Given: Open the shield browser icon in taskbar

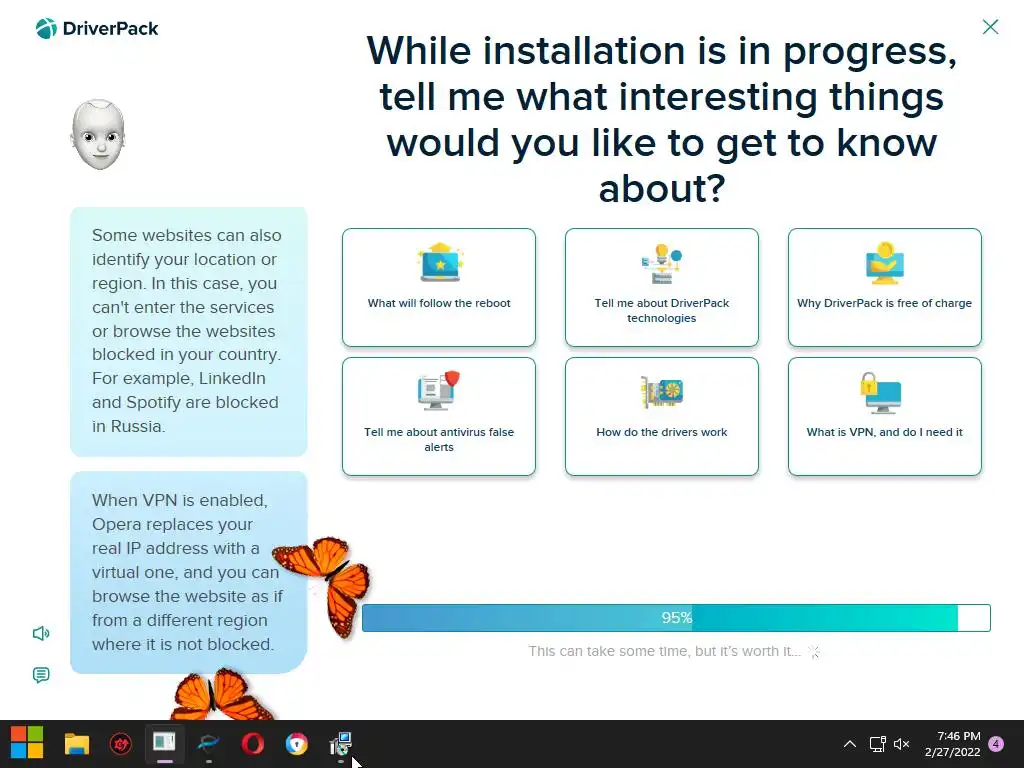Looking at the screenshot, I should tap(296, 744).
